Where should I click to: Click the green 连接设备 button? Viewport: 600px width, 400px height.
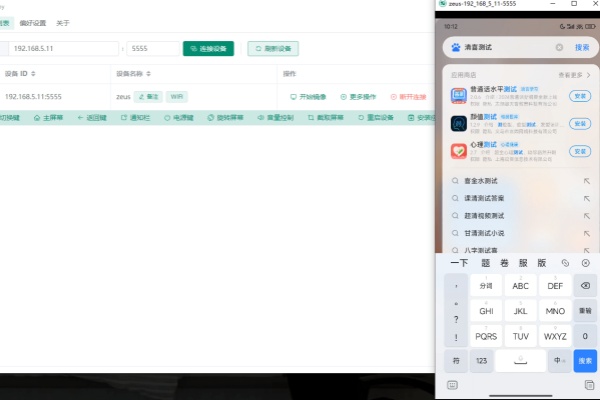click(208, 48)
